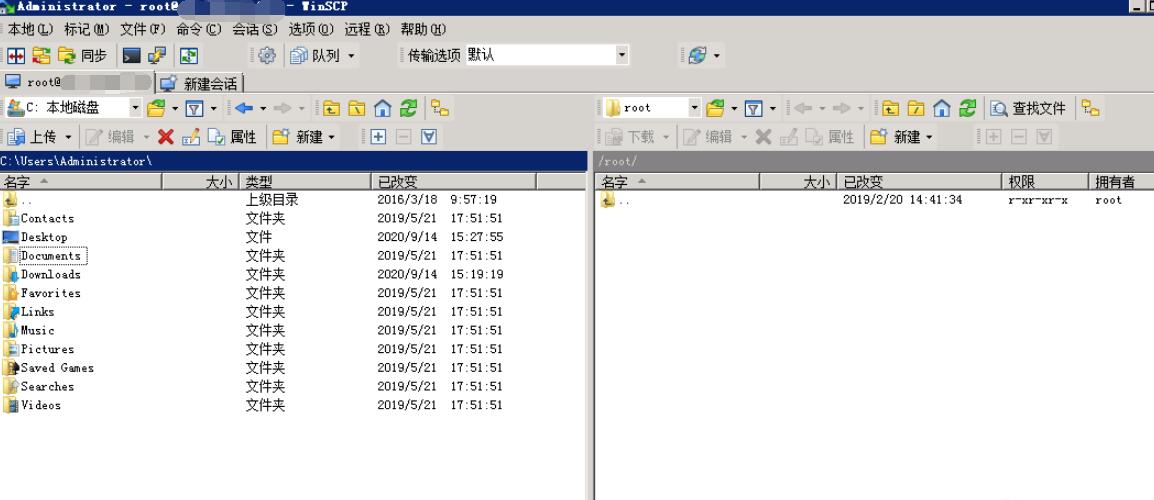Switch to the root@ session tab
Screen dimensions: 1154x500
pyautogui.click(x=78, y=82)
